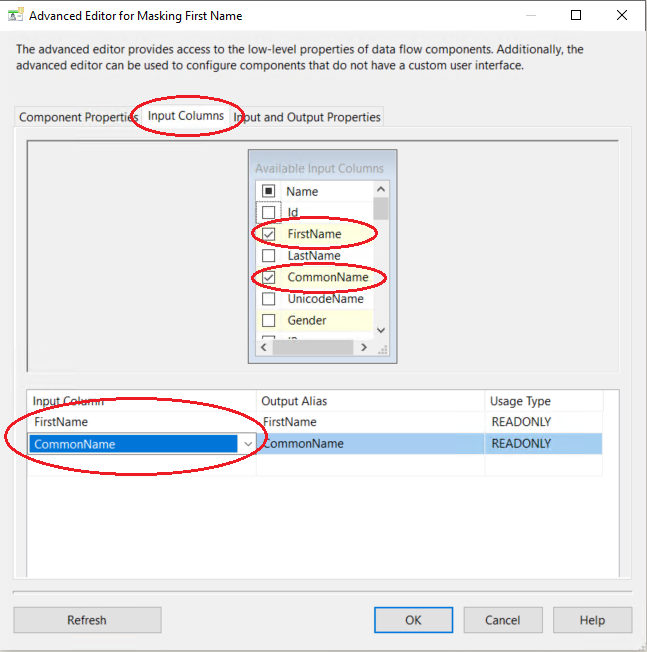647x652 pixels.
Task: Check the UnicodeName column checkbox
Action: [268, 299]
